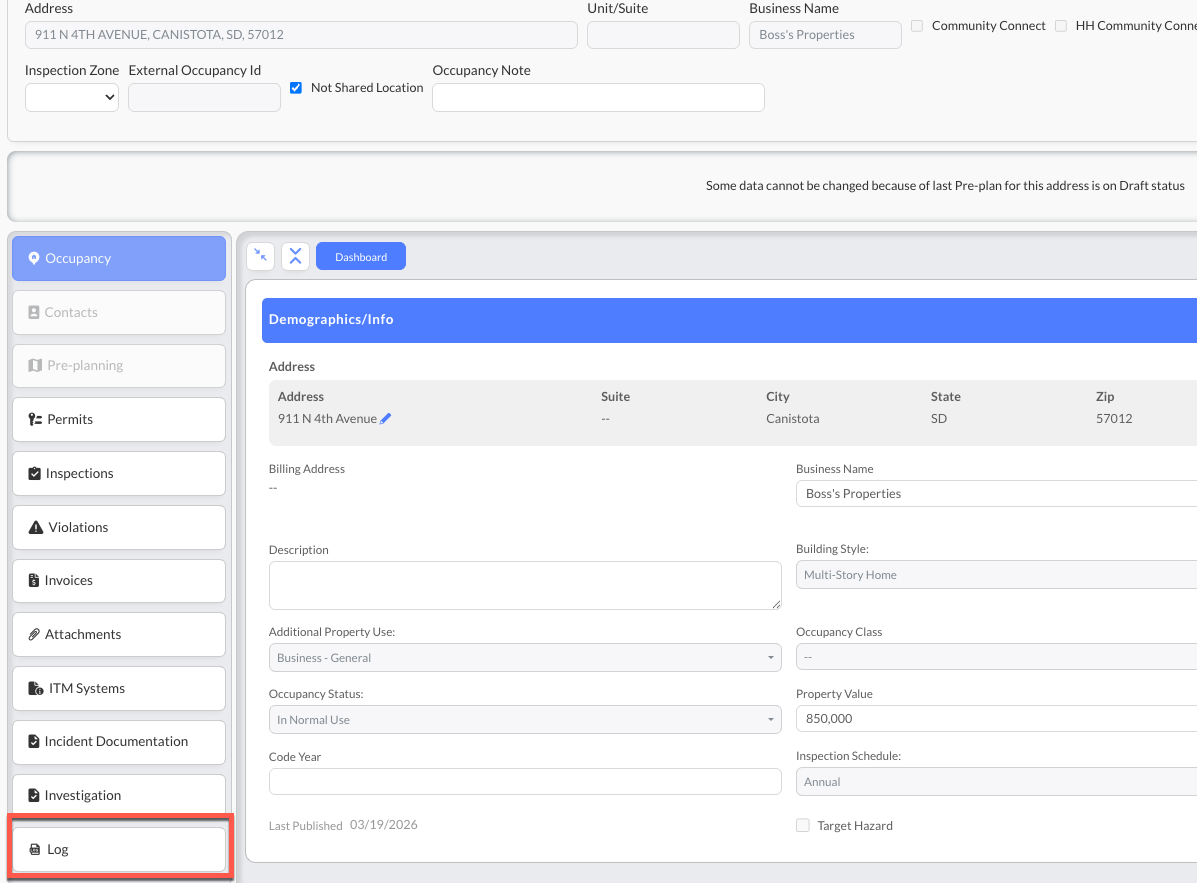Viewport: 1197px width, 883px height.
Task: Check the Target Hazard checkbox
Action: coord(802,825)
